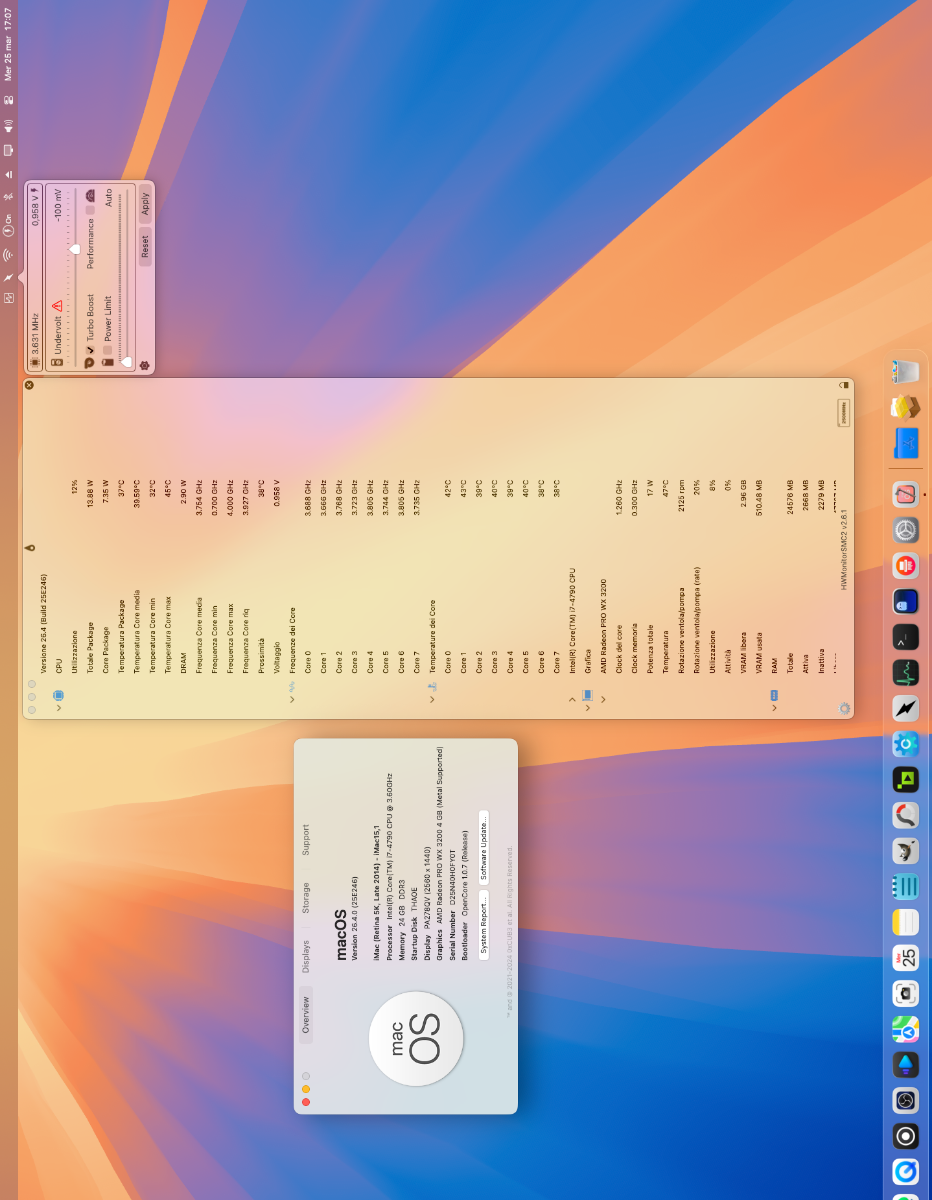
Task: Open Maps from the Dock
Action: [x=906, y=1029]
